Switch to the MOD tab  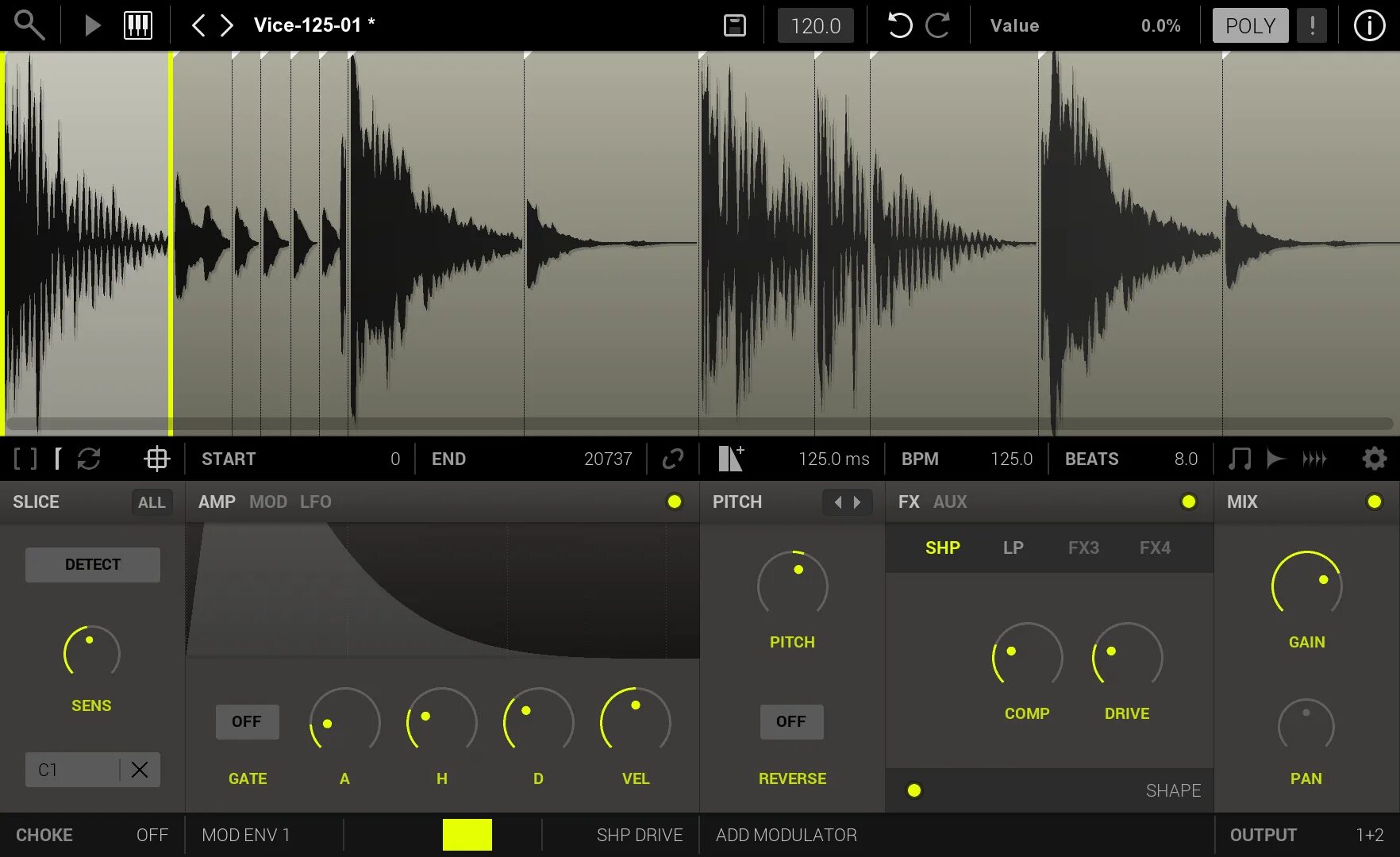268,502
